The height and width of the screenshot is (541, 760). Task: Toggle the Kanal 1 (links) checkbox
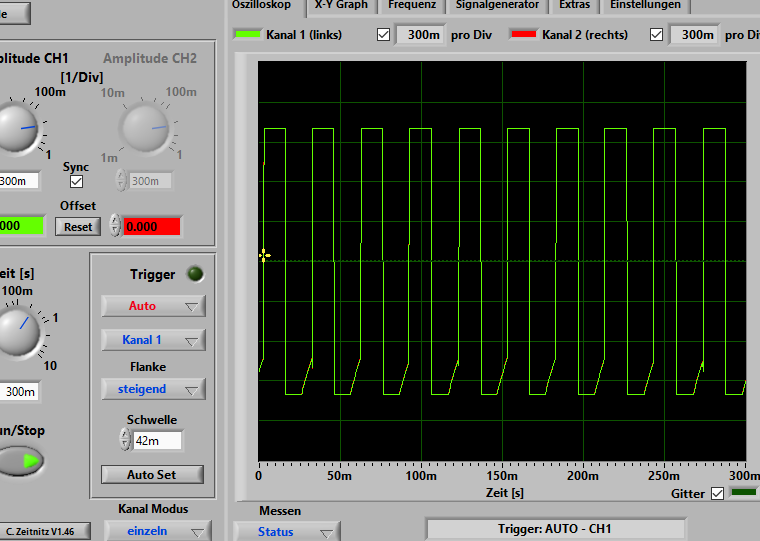tap(384, 35)
